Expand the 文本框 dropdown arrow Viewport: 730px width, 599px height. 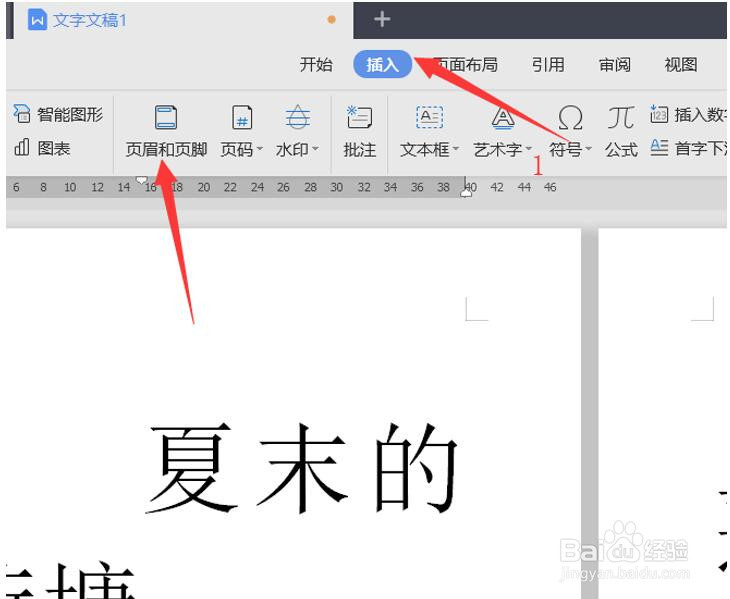[456, 149]
